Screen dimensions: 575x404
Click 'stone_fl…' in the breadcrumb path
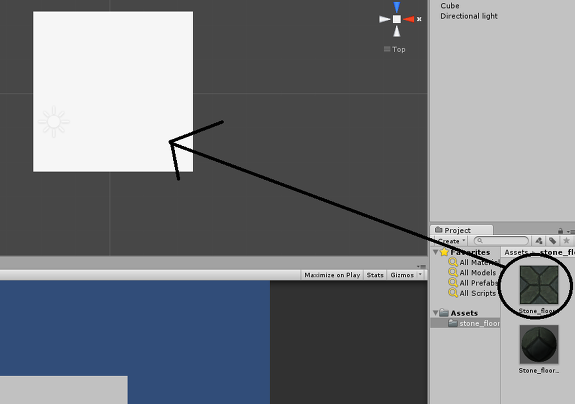557,252
